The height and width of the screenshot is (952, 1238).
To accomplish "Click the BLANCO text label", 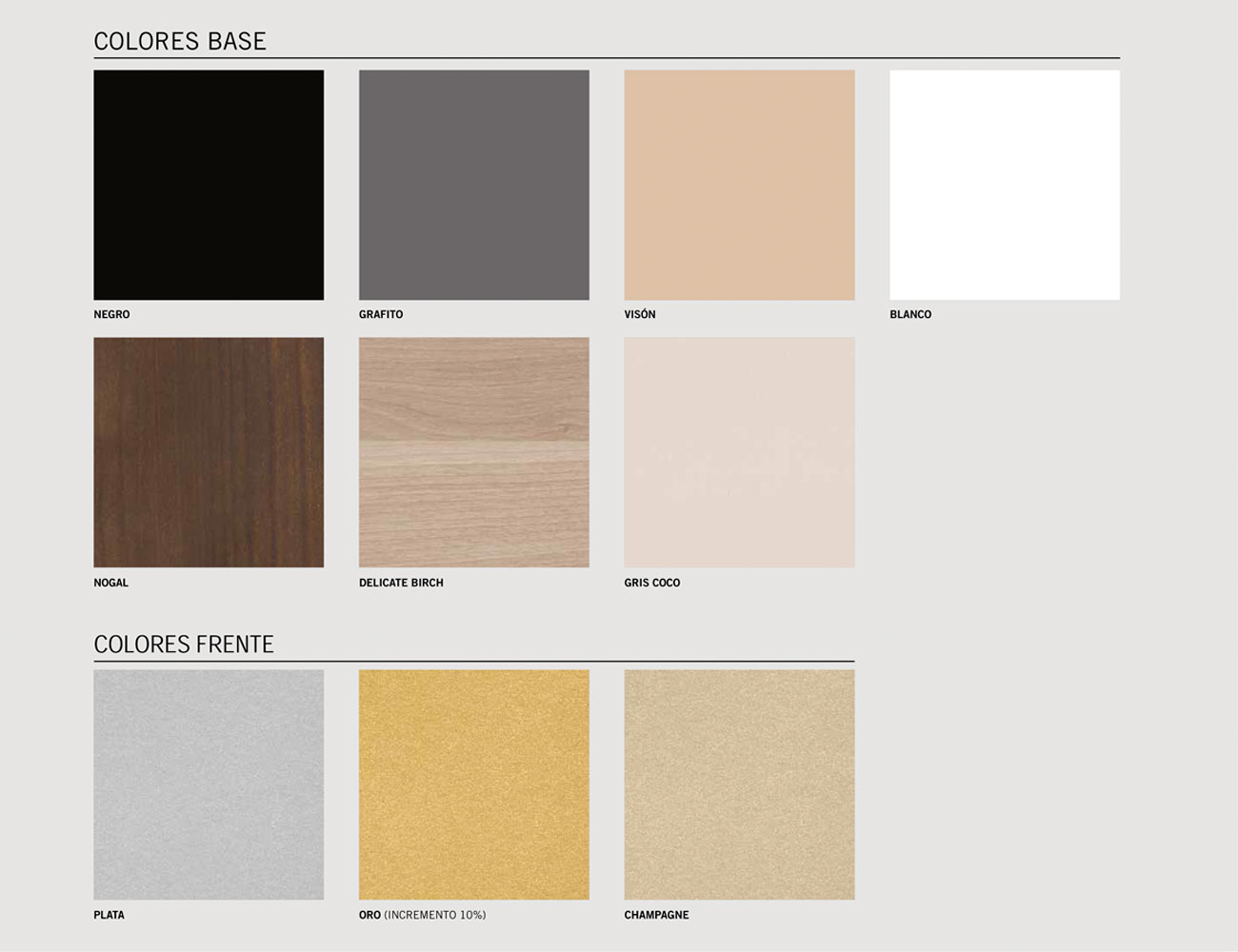I will tap(910, 314).
